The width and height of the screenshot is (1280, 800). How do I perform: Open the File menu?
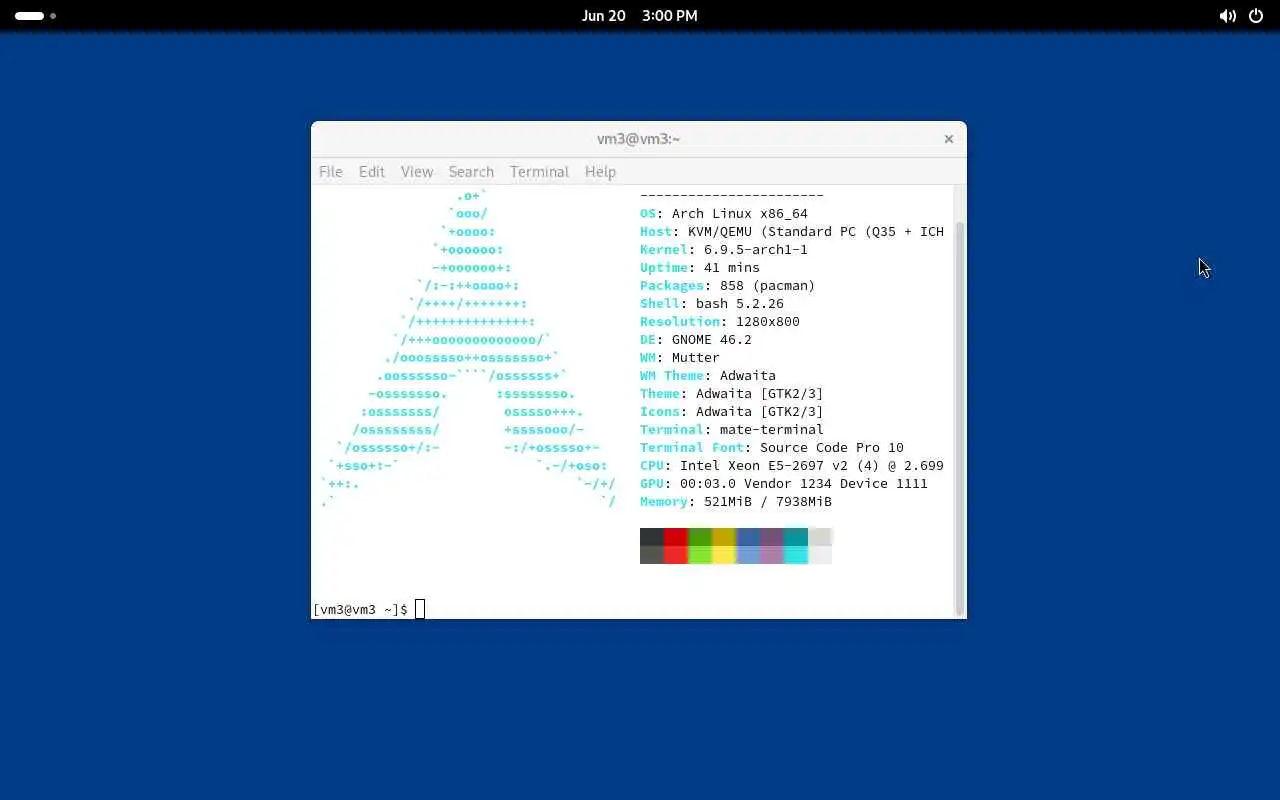tap(331, 172)
